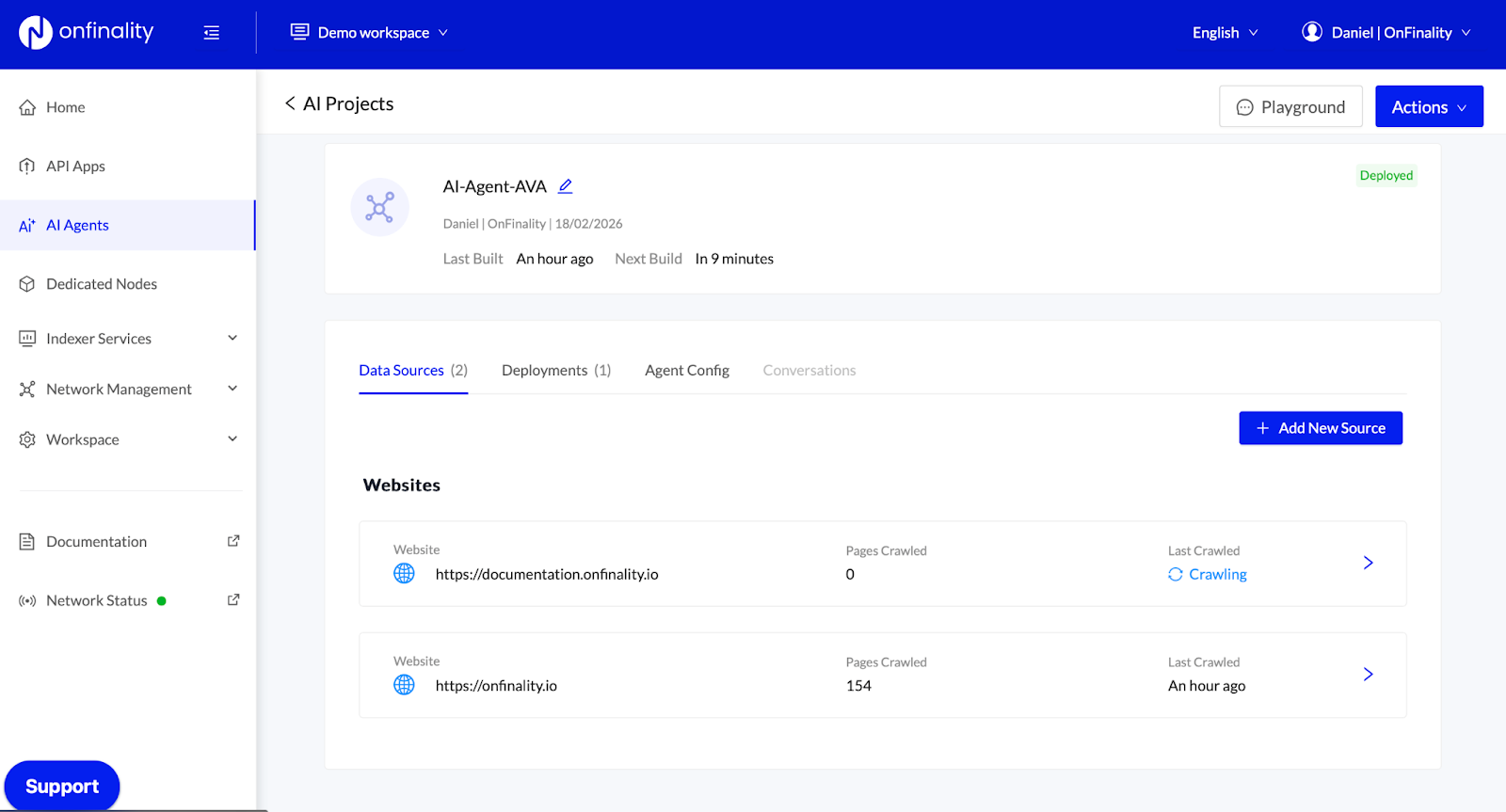This screenshot has height=812, width=1506.
Task: Open https://onfinality.io row arrow
Action: click(x=1369, y=674)
